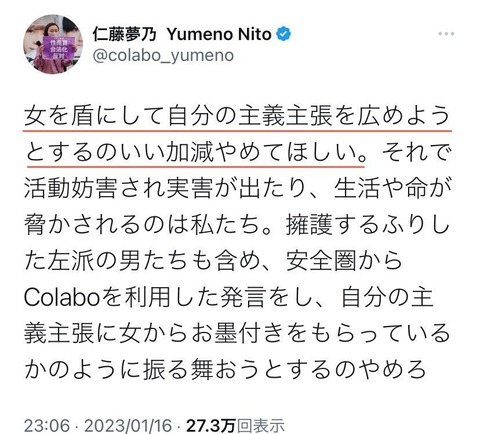
Task: Click the last line かのように振る舞おう
Action: (x=225, y=370)
